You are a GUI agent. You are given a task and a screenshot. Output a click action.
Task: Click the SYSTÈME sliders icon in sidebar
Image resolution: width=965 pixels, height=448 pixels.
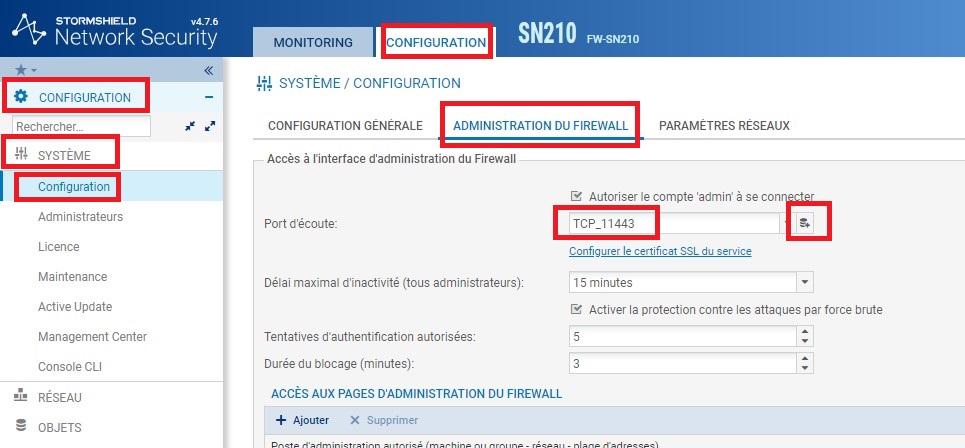(22, 154)
